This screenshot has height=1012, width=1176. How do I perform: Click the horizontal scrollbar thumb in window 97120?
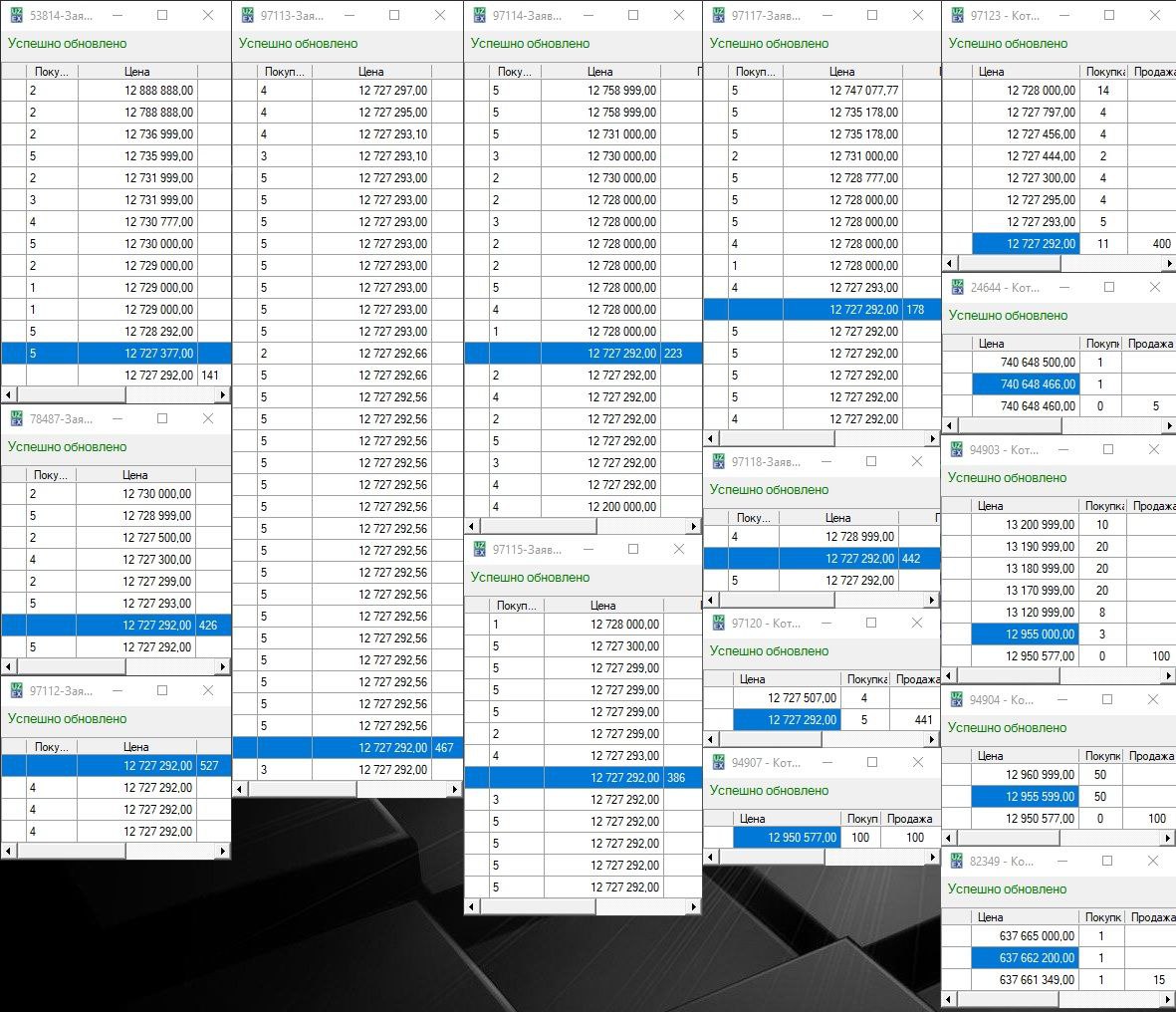[772, 740]
